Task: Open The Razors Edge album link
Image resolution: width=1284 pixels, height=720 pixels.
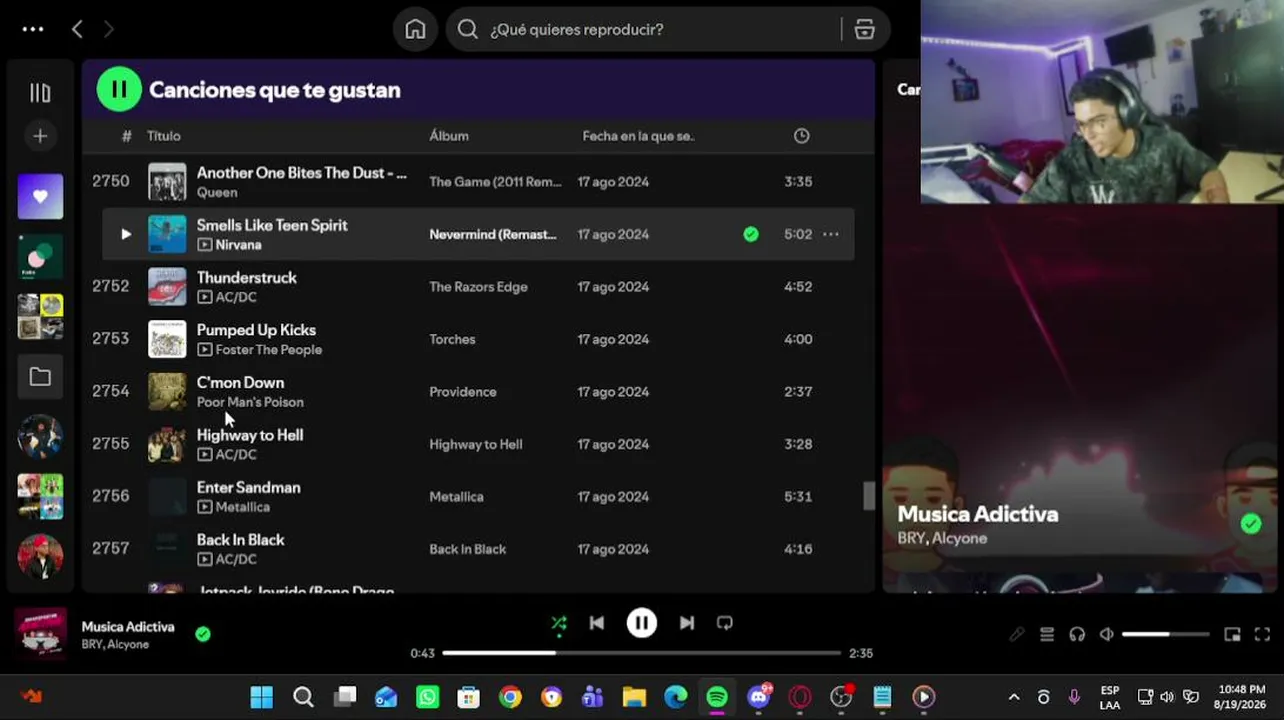Action: click(478, 287)
